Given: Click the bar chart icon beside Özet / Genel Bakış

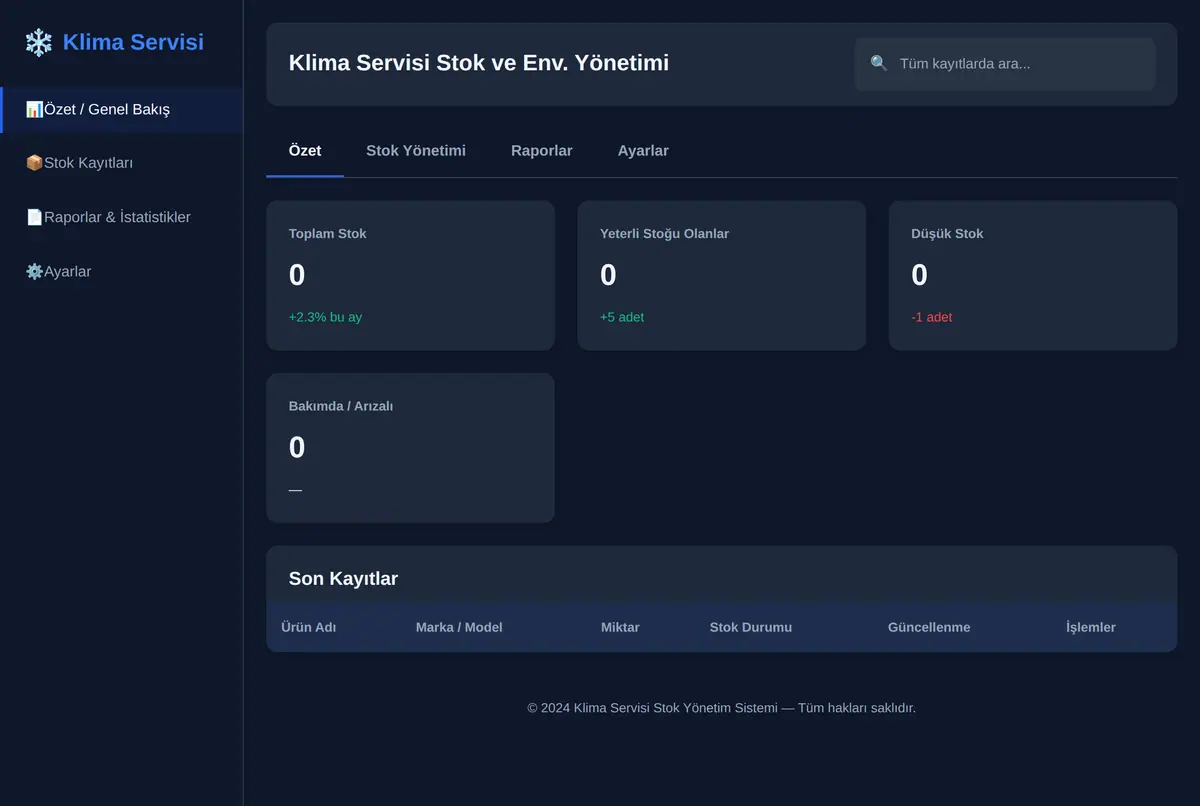Looking at the screenshot, I should pyautogui.click(x=34, y=109).
